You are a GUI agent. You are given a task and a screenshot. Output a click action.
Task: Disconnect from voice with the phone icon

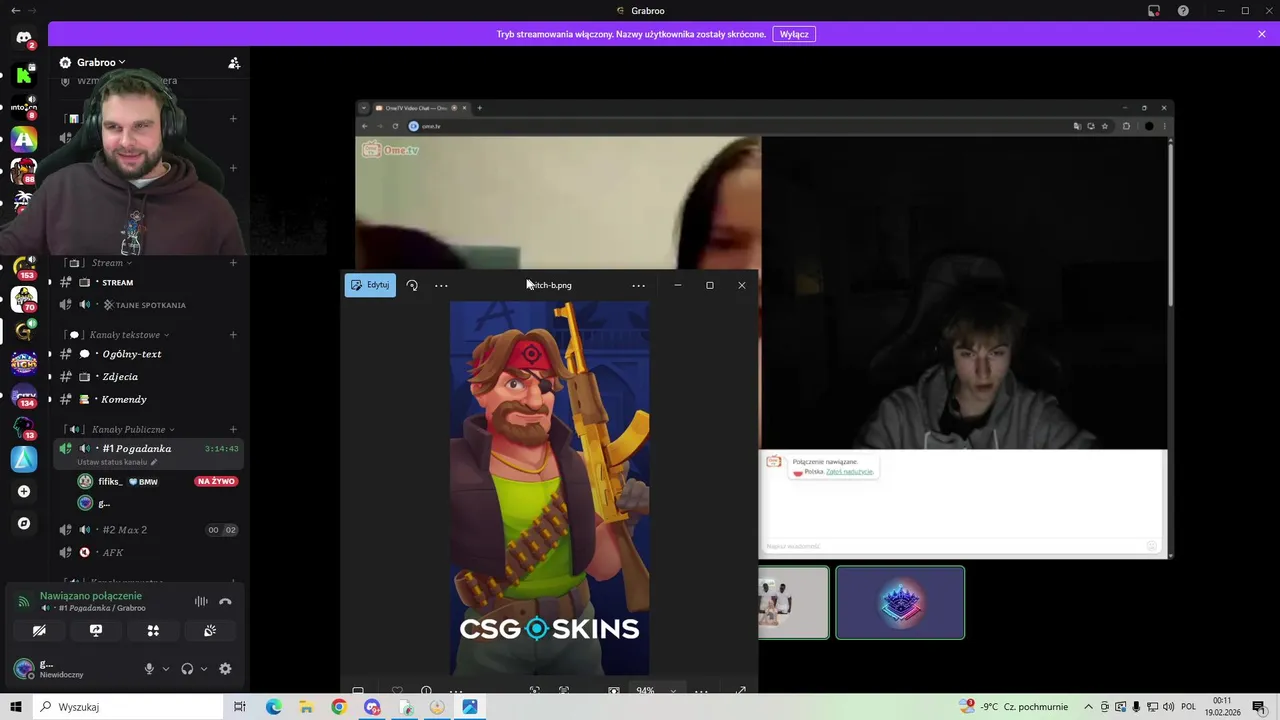(x=225, y=601)
